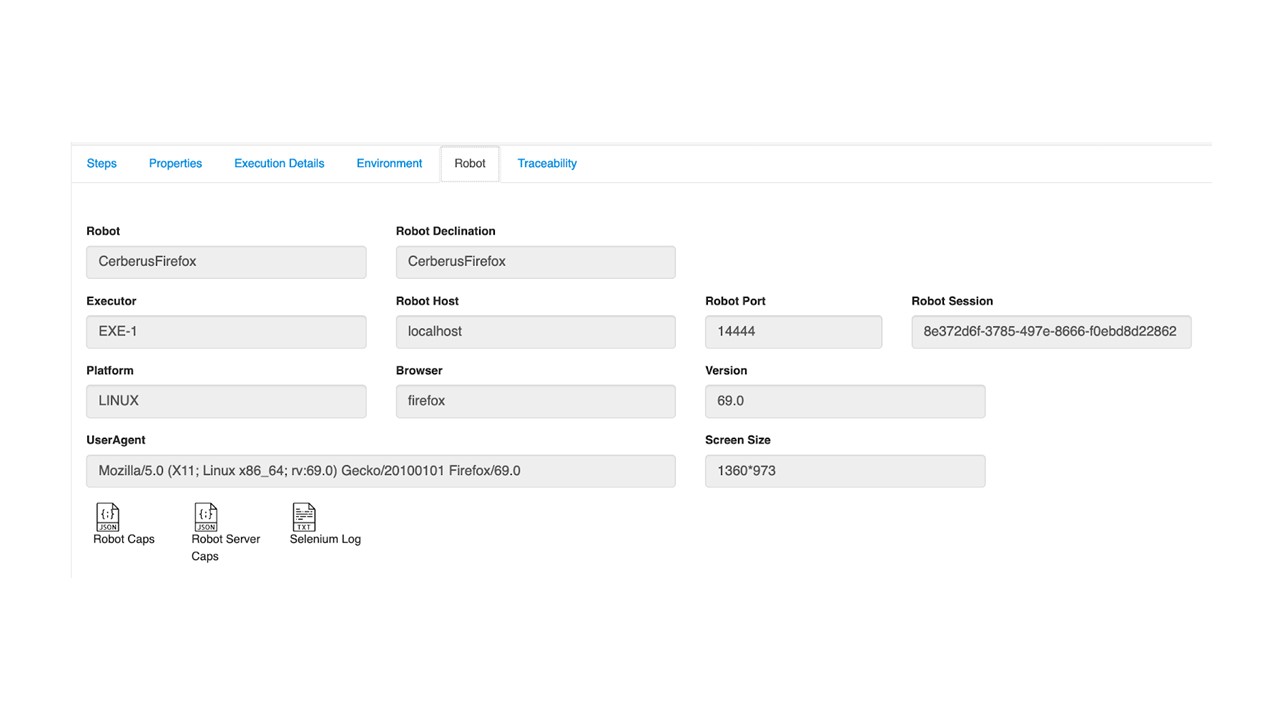Select the Environment tab
The width and height of the screenshot is (1280, 720).
tap(389, 164)
